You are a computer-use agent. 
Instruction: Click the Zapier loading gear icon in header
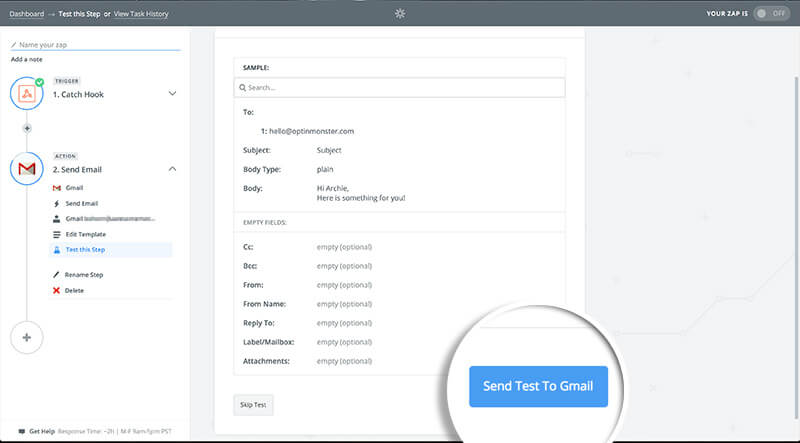(400, 14)
